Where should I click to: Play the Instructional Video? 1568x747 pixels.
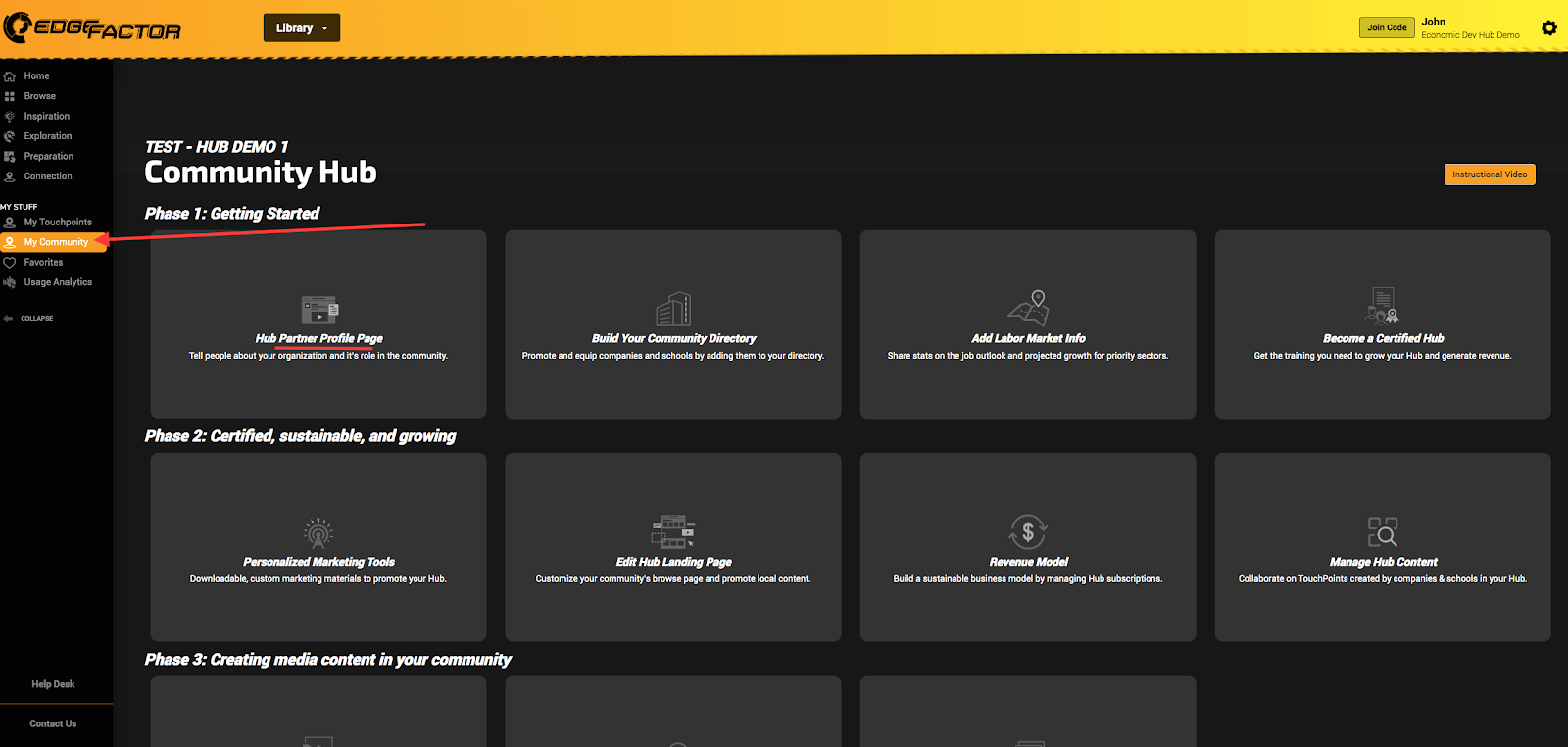1490,174
